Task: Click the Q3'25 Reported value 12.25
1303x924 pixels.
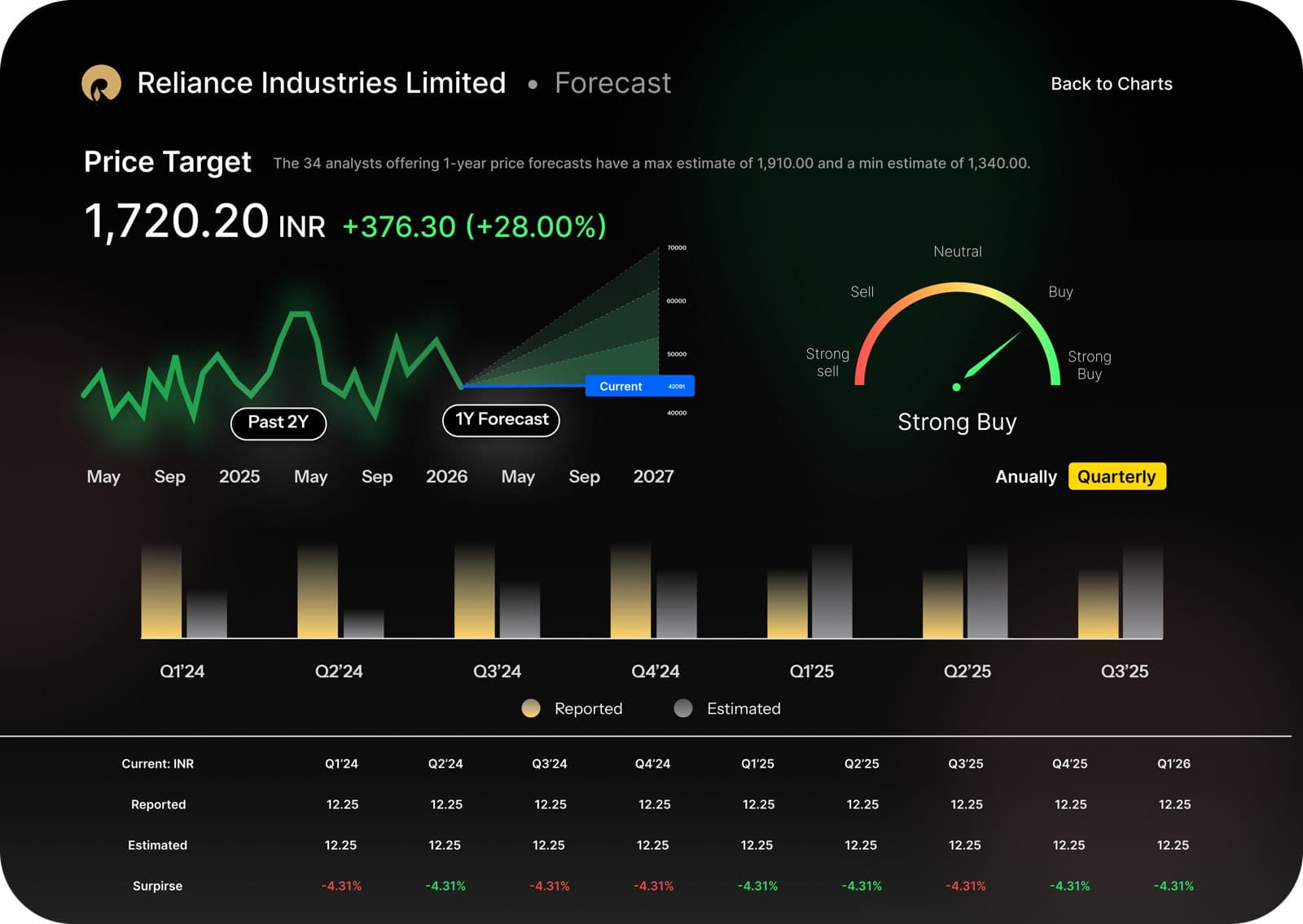Action: [967, 804]
